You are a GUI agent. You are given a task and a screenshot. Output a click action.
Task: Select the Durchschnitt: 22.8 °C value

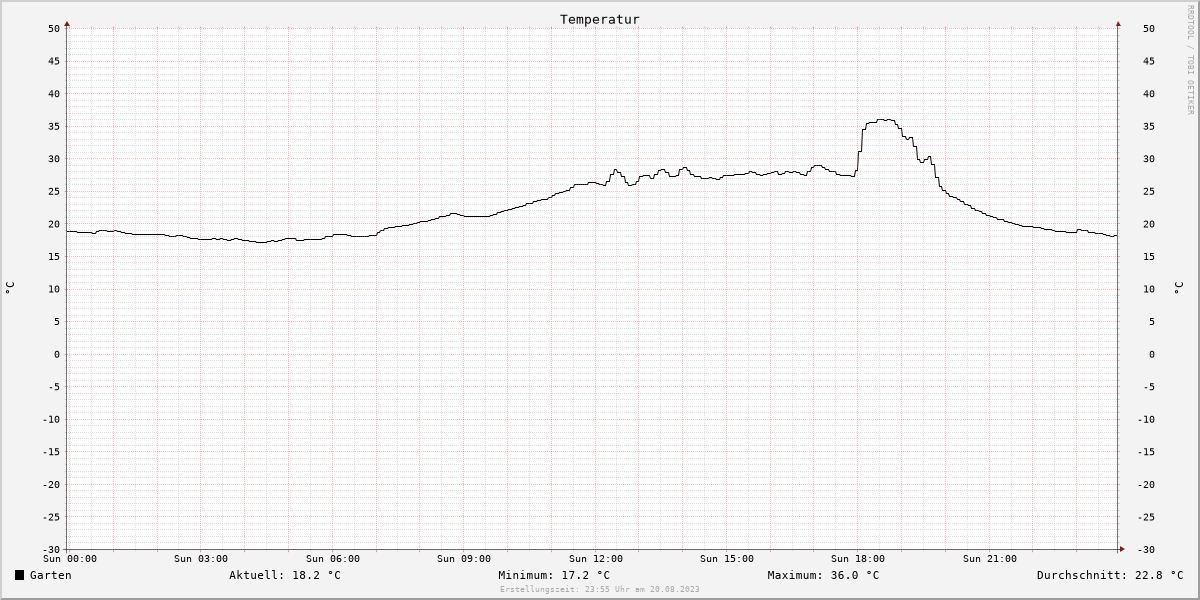(x=1110, y=575)
